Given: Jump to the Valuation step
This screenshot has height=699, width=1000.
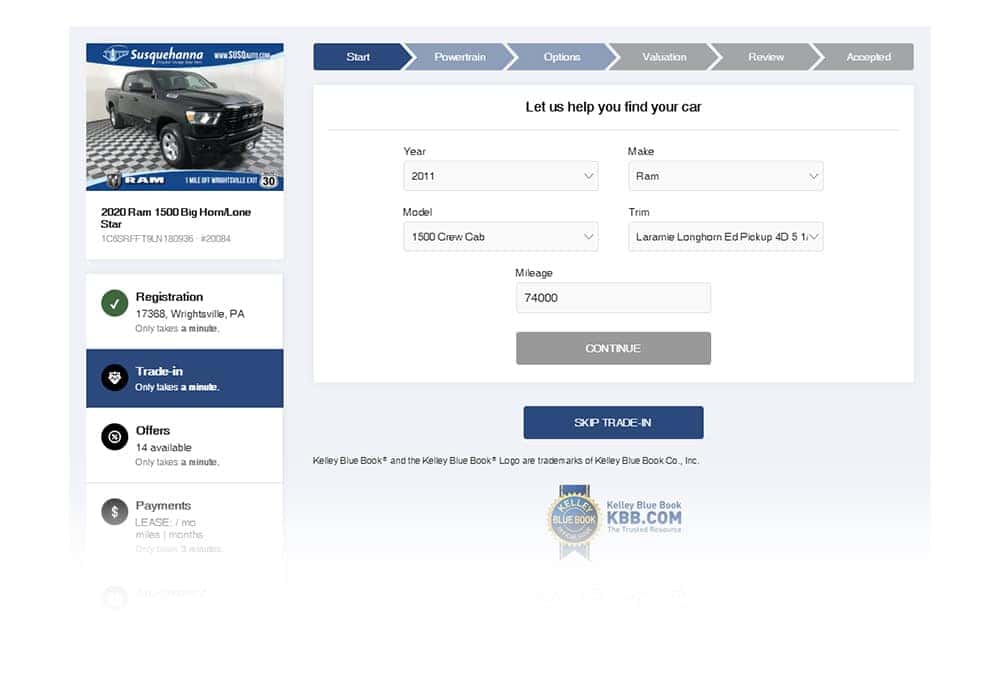Looking at the screenshot, I should tap(664, 57).
